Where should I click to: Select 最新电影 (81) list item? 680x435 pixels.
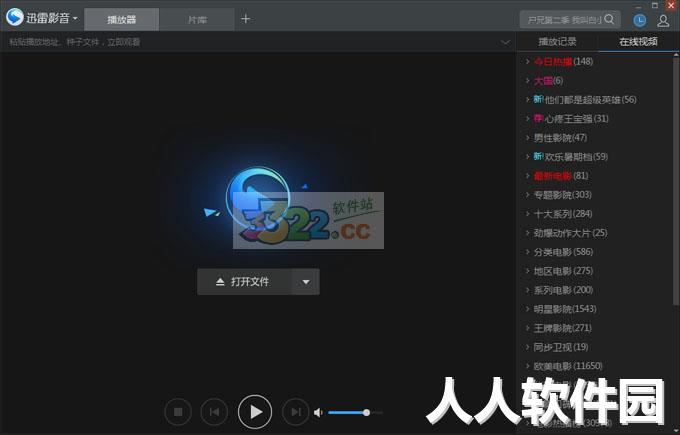(561, 176)
